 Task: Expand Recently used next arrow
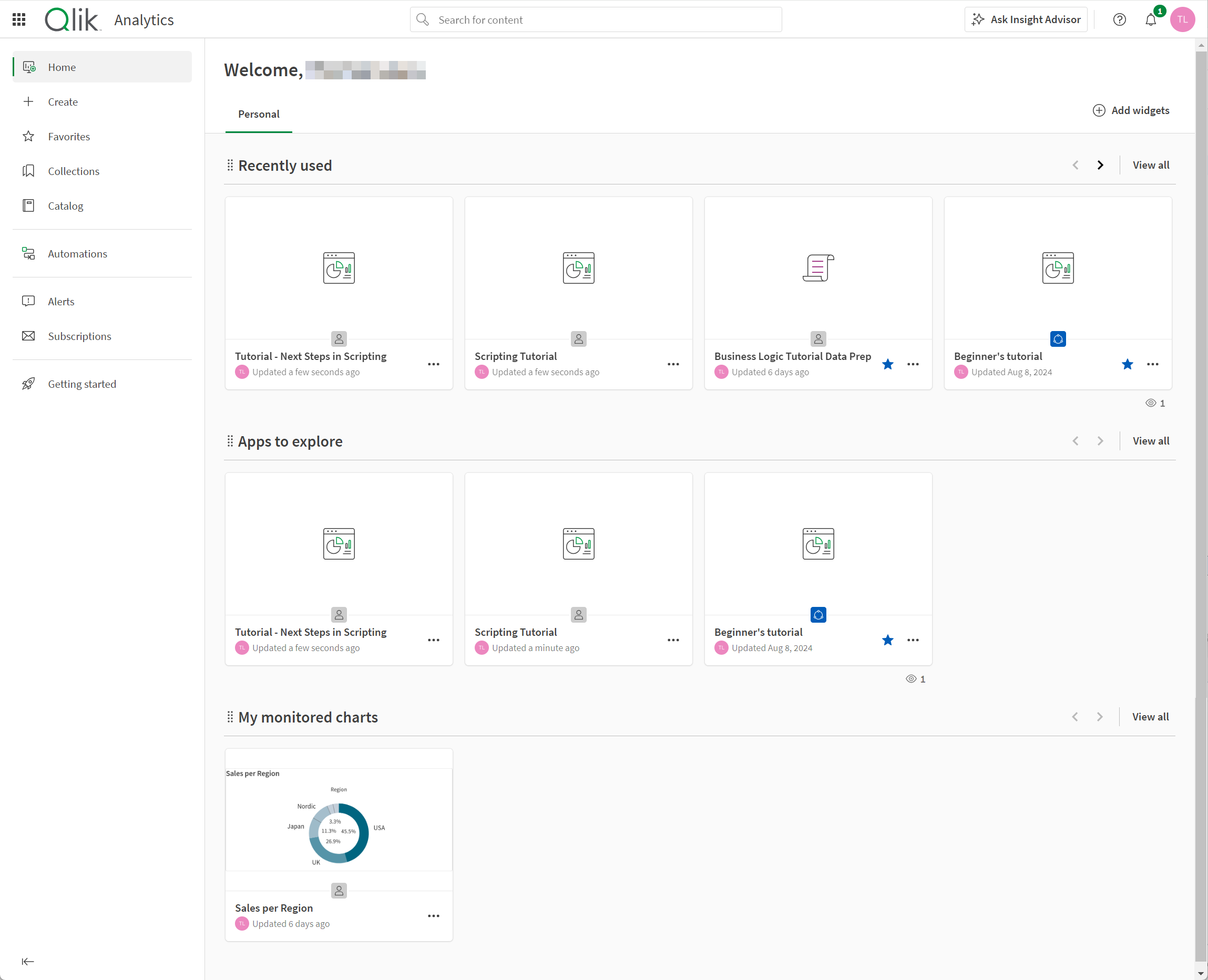1100,165
